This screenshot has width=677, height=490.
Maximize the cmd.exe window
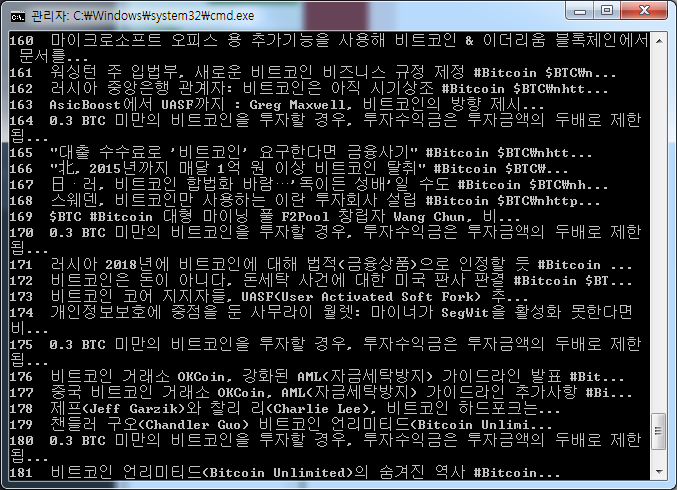click(607, 10)
